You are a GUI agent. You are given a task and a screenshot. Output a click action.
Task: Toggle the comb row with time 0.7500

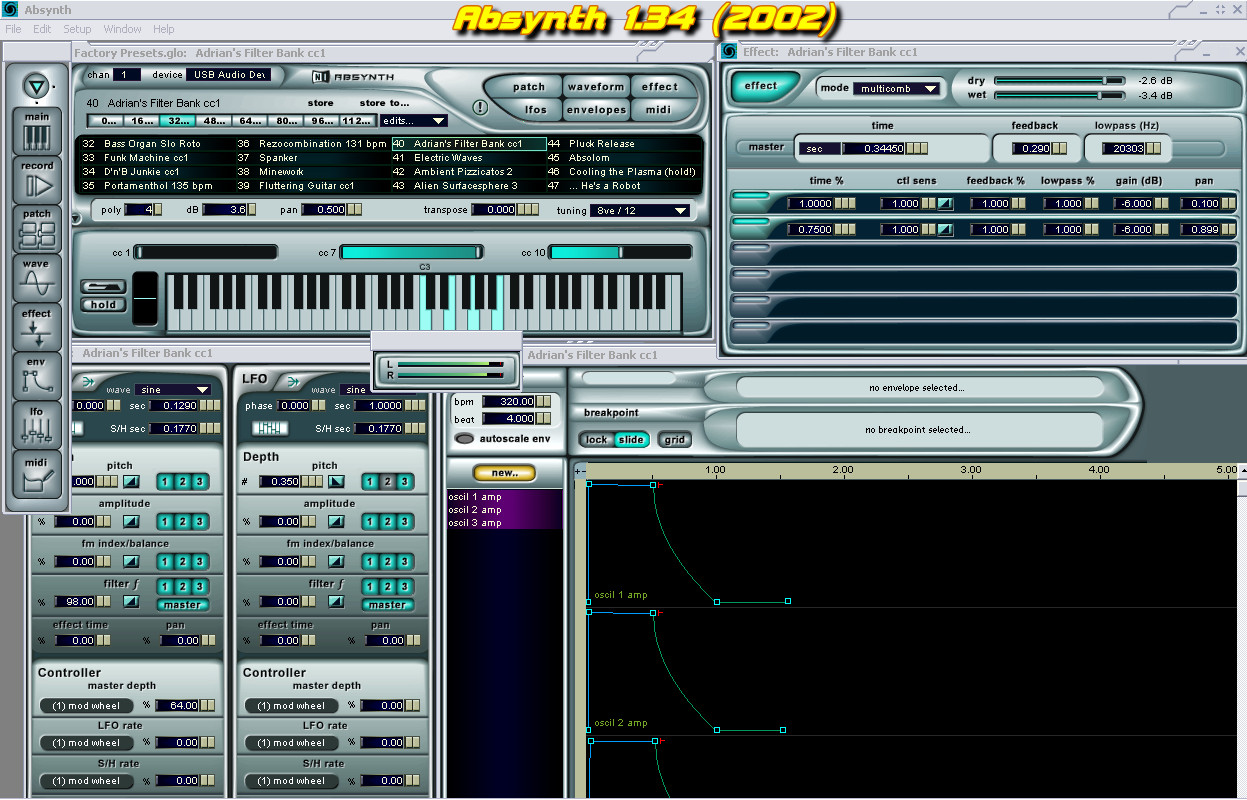pos(751,224)
